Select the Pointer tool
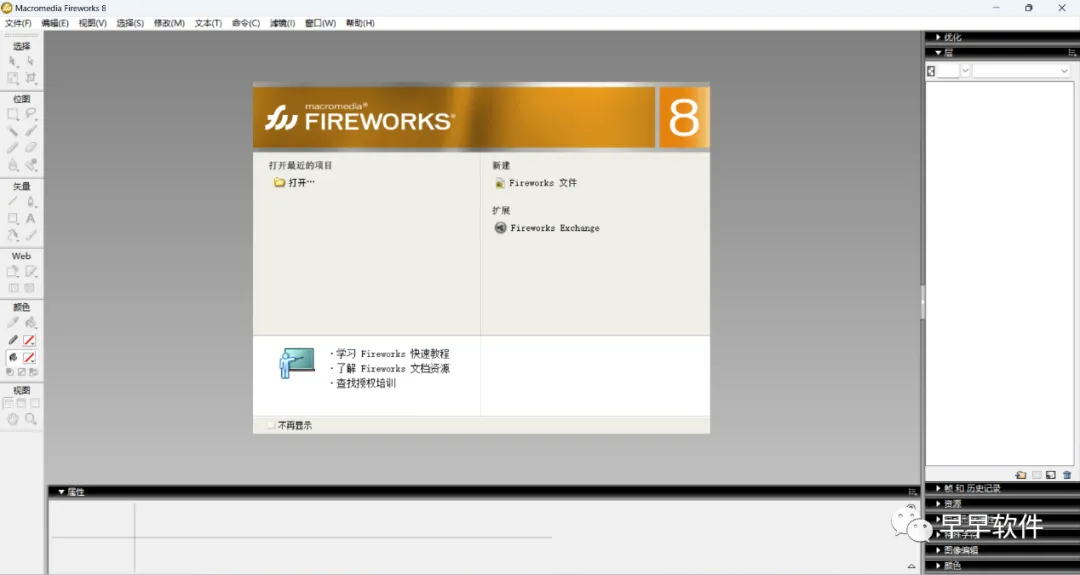The width and height of the screenshot is (1080, 575). (x=12, y=61)
